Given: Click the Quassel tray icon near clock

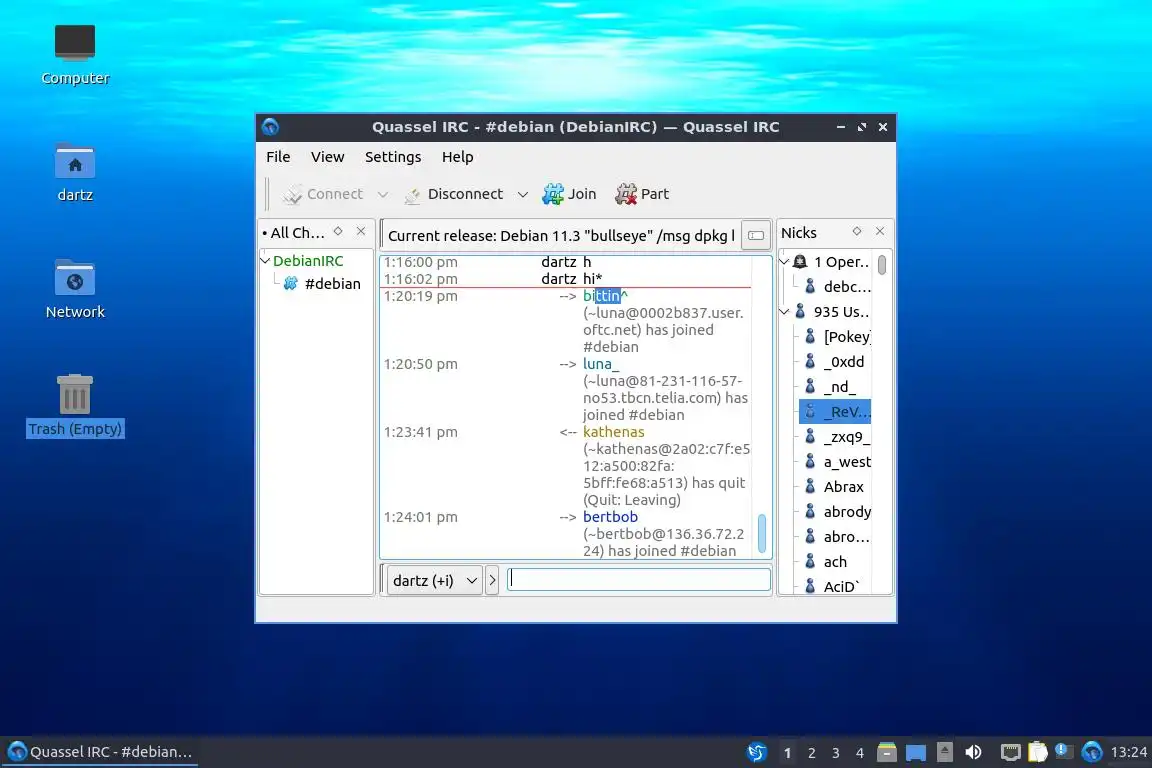Looking at the screenshot, I should pyautogui.click(x=1092, y=752).
